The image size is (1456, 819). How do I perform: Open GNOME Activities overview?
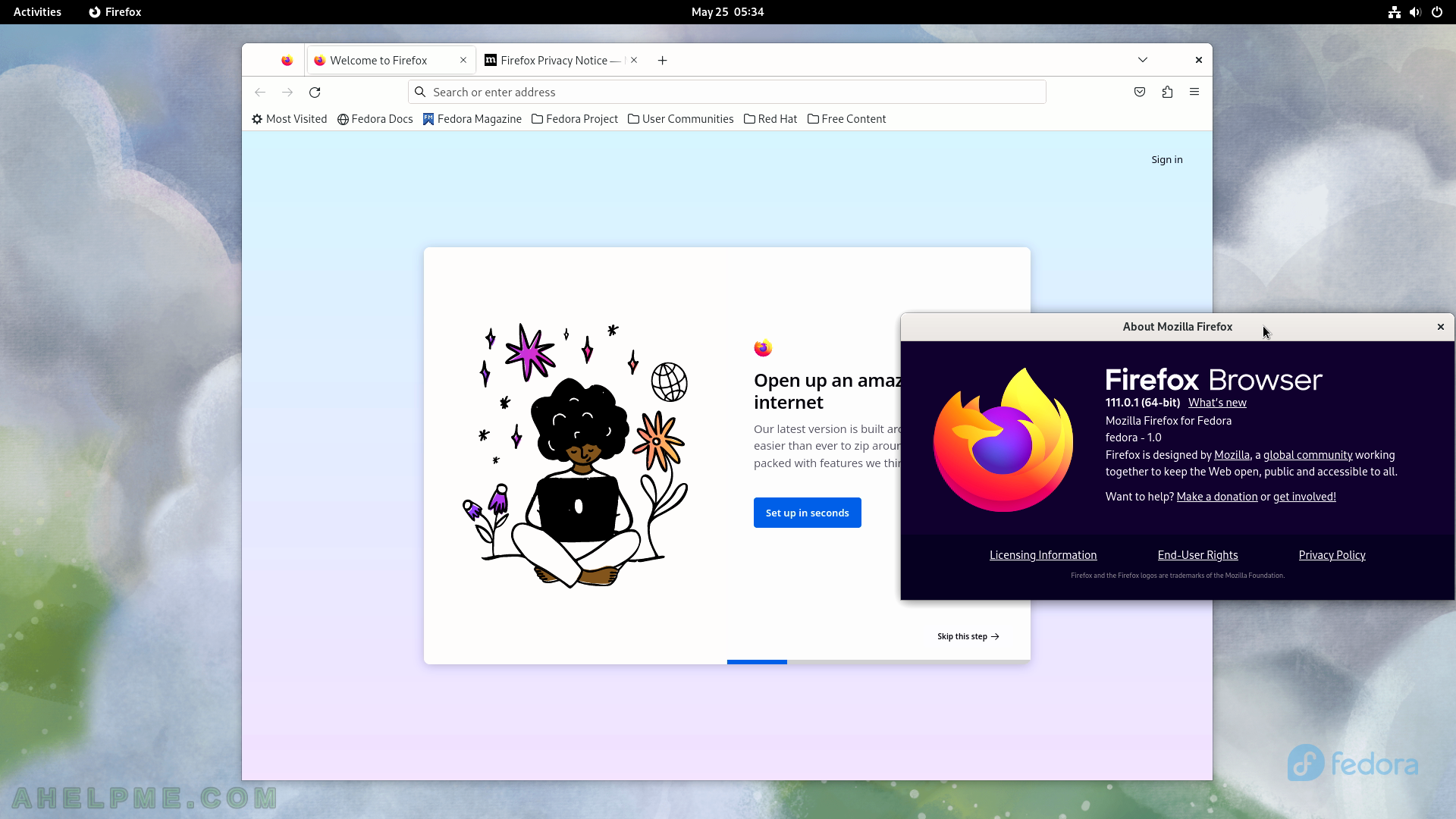click(37, 12)
